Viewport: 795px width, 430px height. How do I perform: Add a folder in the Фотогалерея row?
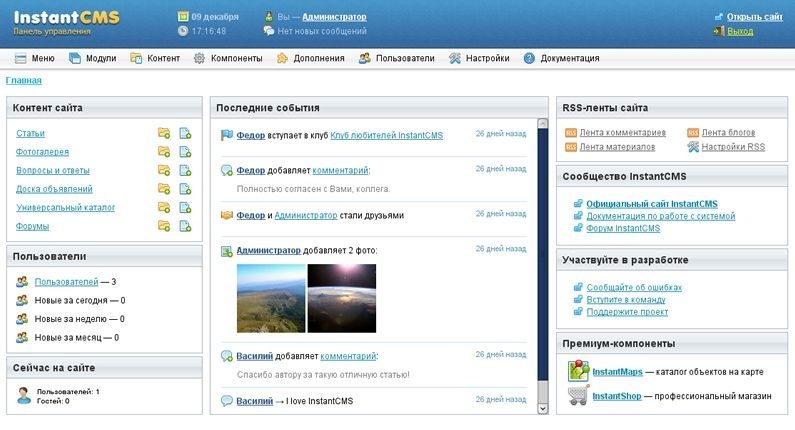tap(164, 152)
